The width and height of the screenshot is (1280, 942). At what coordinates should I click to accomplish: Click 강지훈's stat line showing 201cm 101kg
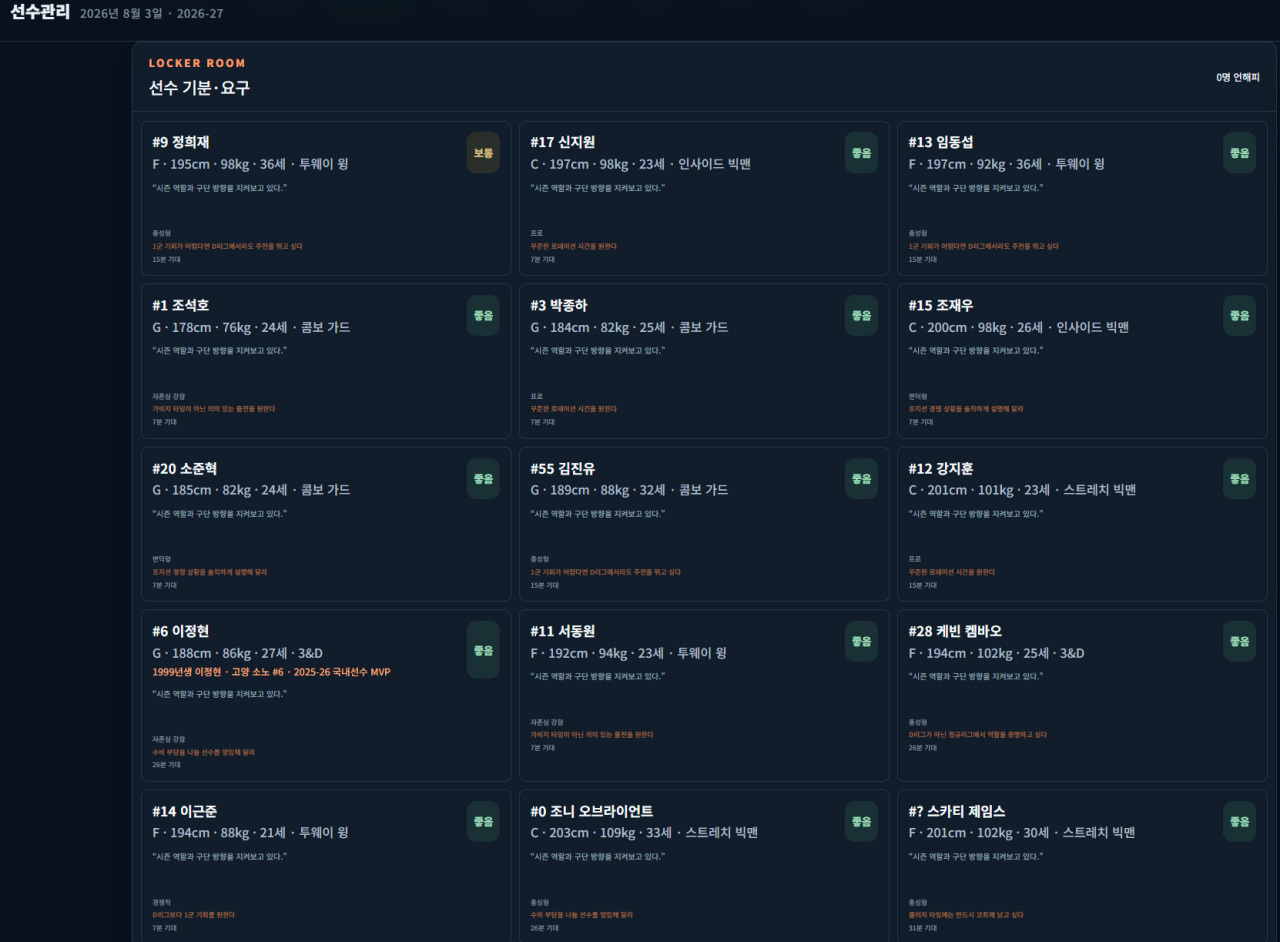[x=1022, y=490]
